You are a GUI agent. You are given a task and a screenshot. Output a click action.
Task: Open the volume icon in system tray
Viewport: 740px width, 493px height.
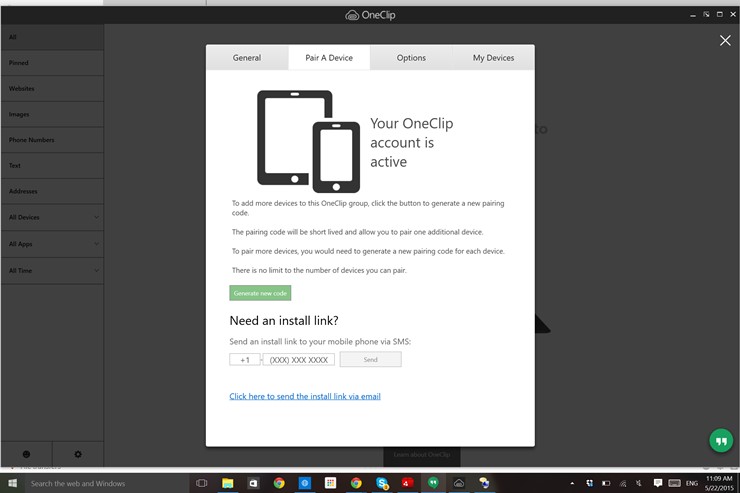[x=639, y=483]
